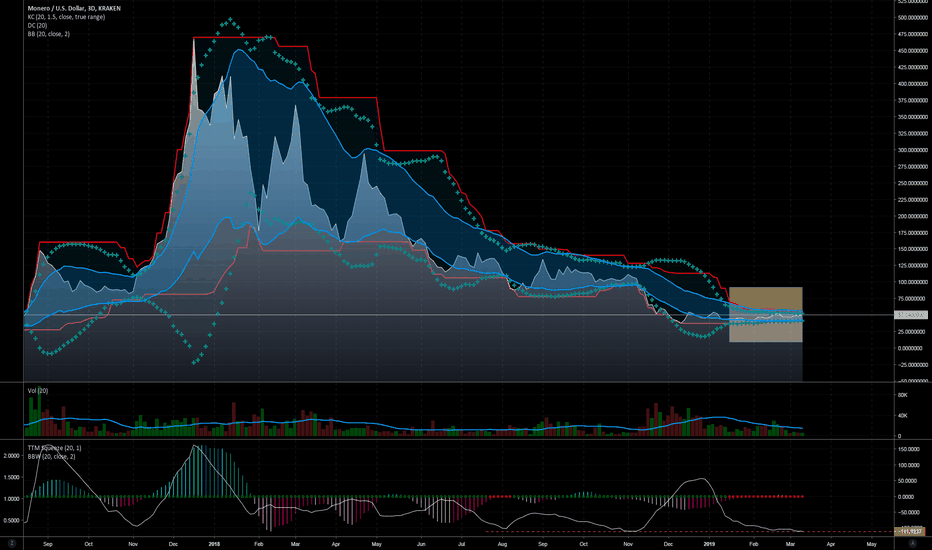Click the 2.0000 label on left BBW axis

11,456
